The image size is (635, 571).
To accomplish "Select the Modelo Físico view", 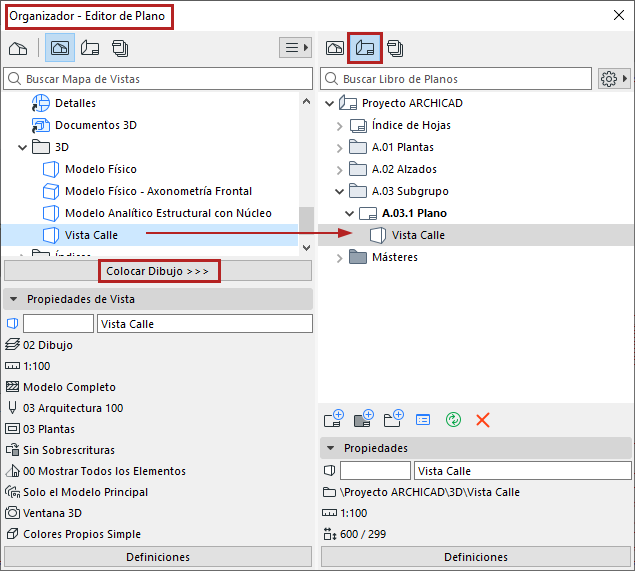I will [101, 169].
